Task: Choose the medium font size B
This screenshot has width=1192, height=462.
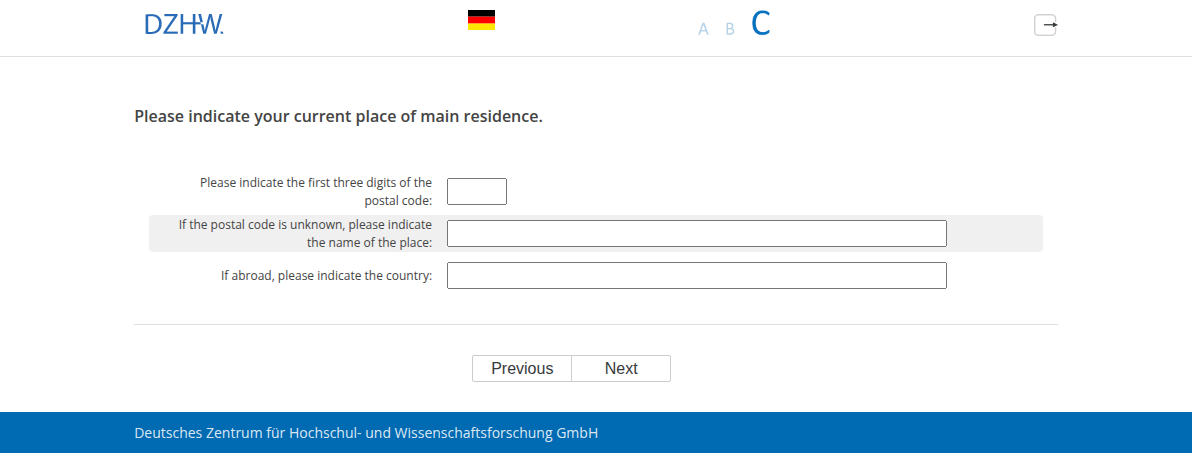Action: click(730, 29)
